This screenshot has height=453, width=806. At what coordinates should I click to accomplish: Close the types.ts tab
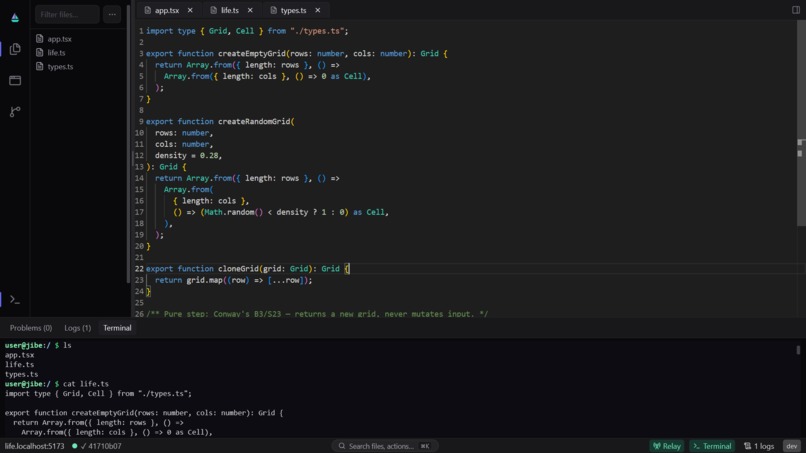tap(318, 10)
